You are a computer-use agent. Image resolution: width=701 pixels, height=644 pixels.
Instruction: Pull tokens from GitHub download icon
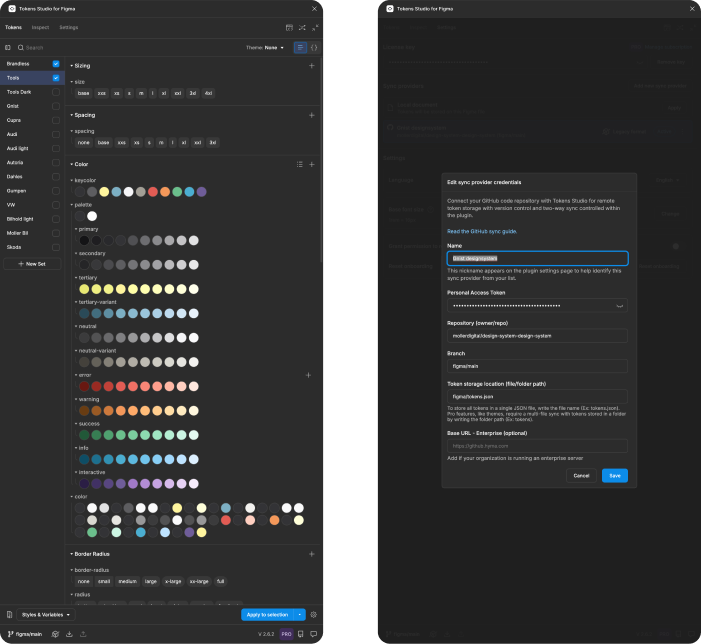(69, 634)
